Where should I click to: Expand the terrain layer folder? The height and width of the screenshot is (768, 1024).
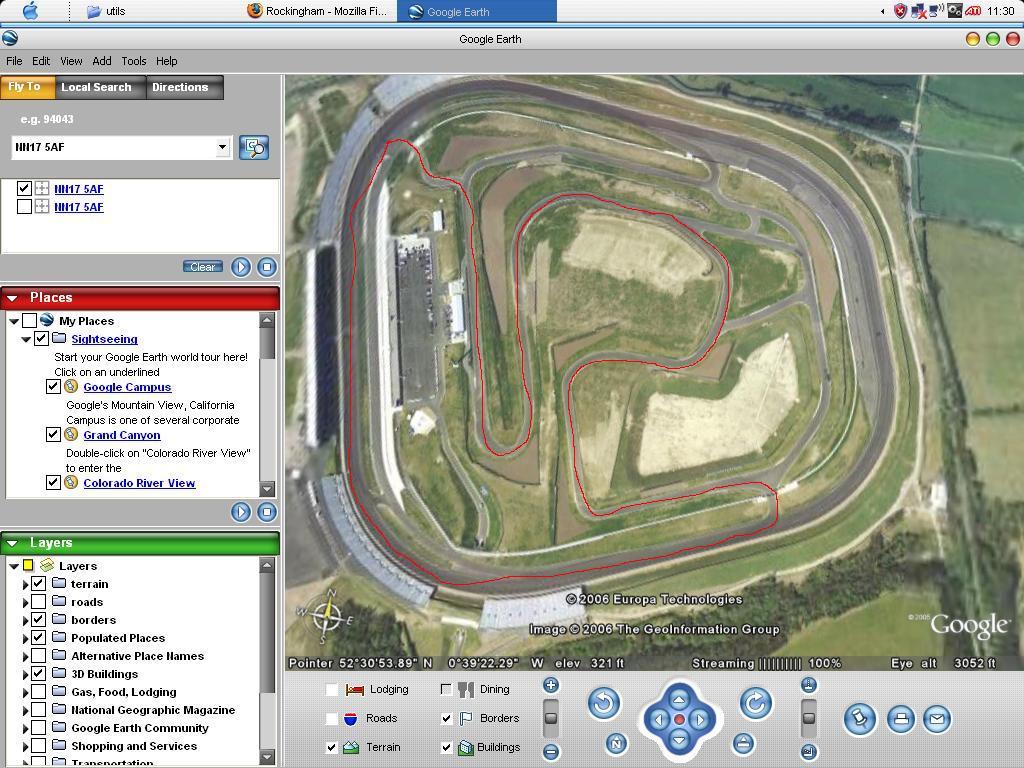[x=25, y=584]
